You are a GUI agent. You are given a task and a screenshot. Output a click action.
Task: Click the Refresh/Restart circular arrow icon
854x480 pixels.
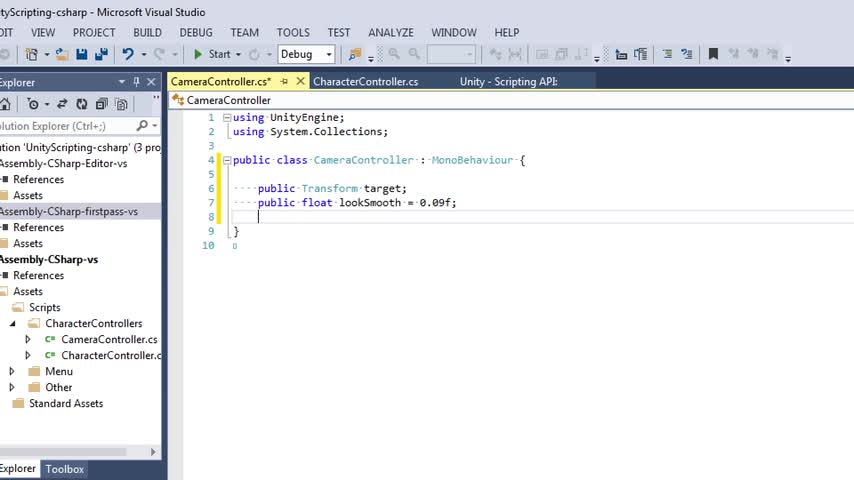254,54
